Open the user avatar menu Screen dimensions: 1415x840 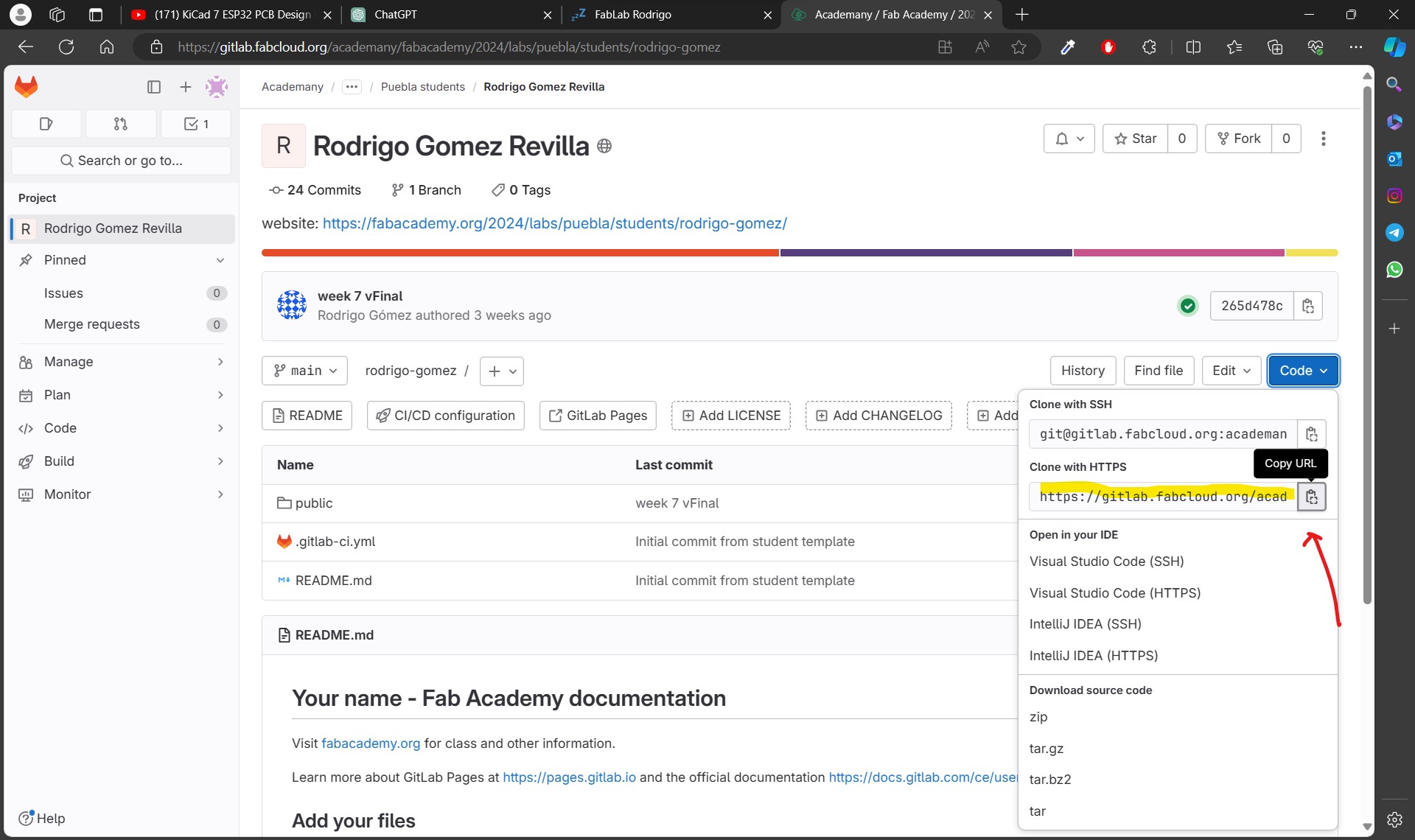click(217, 87)
